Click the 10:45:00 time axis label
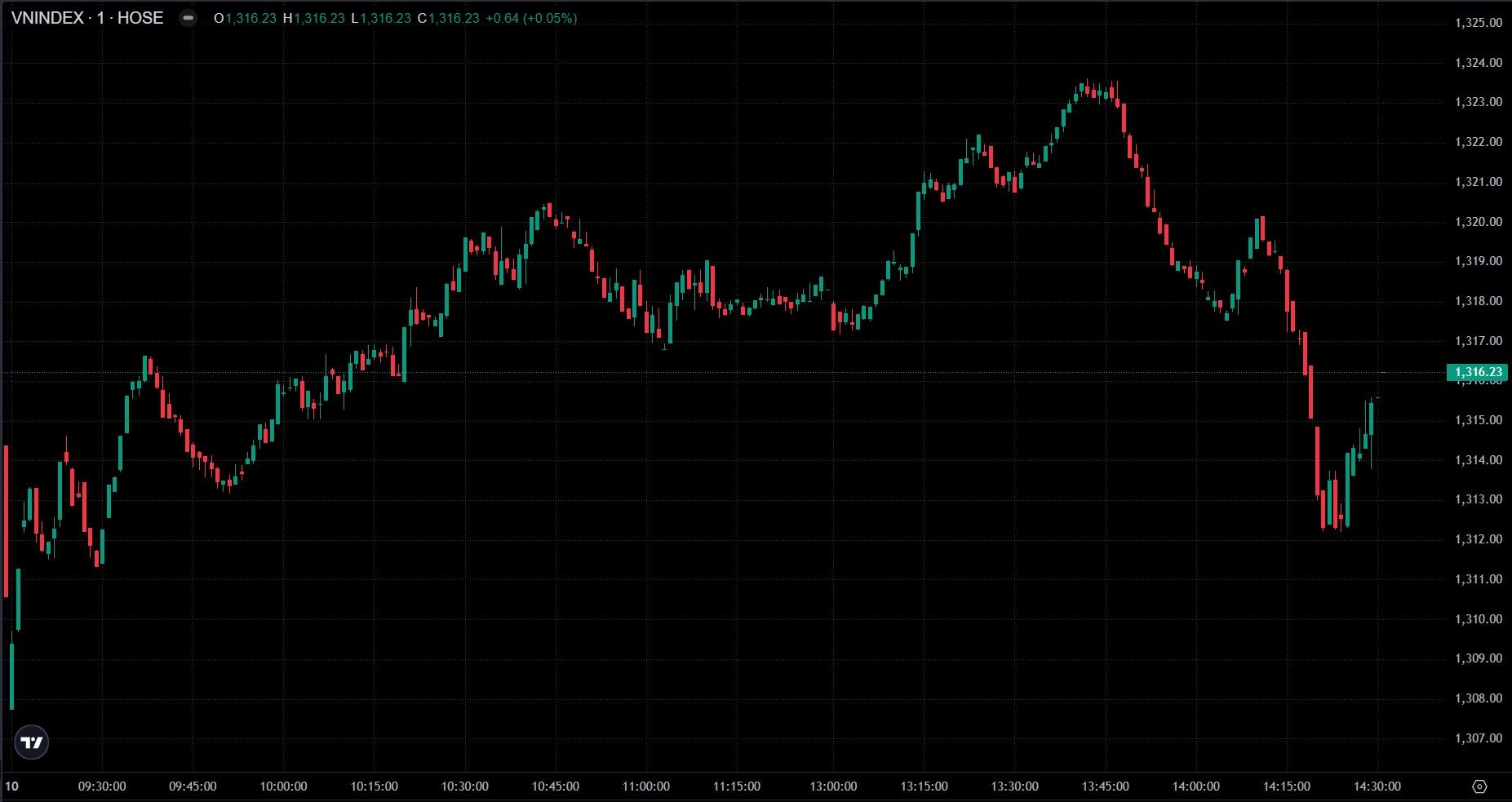The image size is (1512, 802). (556, 786)
